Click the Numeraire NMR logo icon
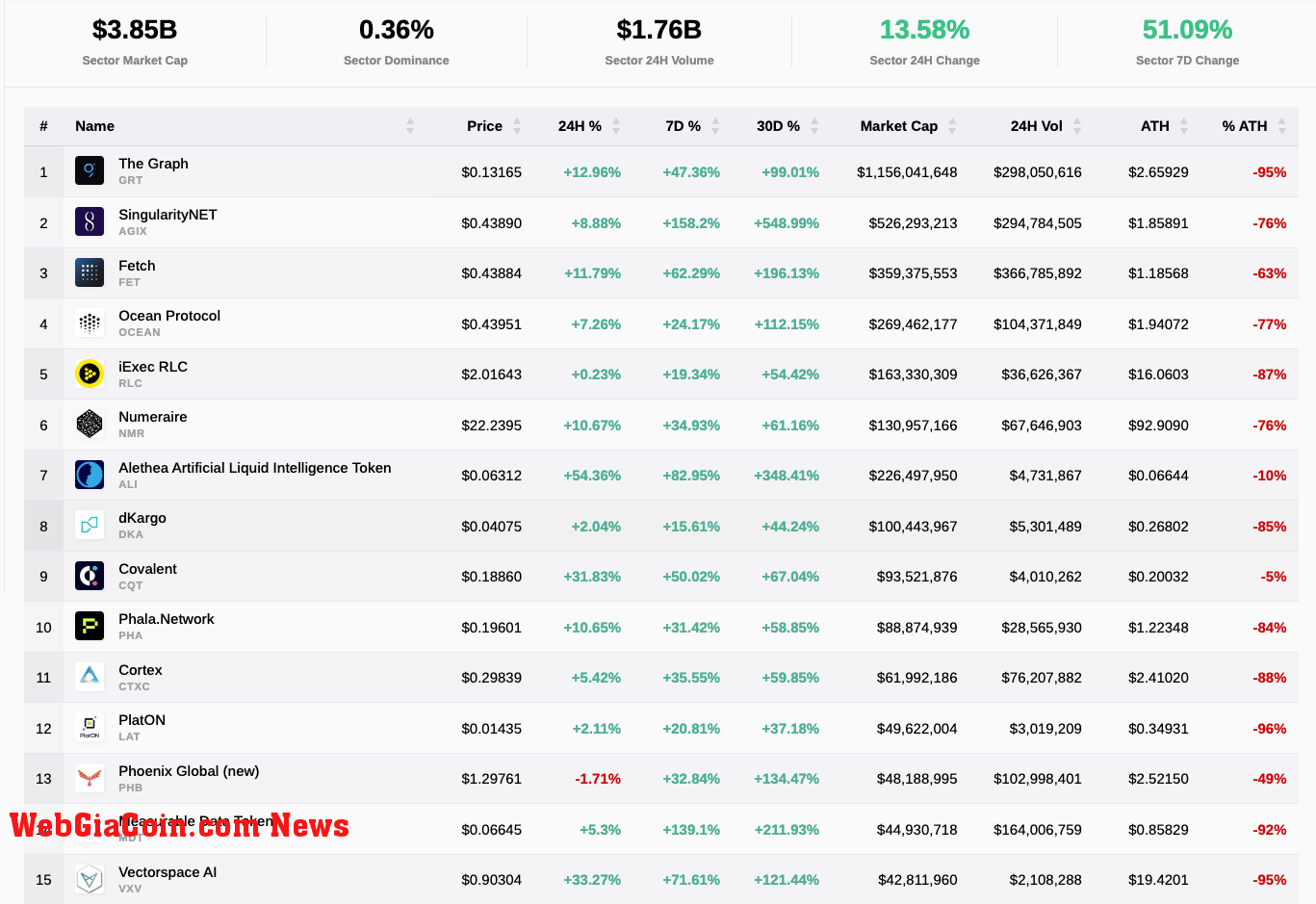The height and width of the screenshot is (904, 1316). pos(90,425)
